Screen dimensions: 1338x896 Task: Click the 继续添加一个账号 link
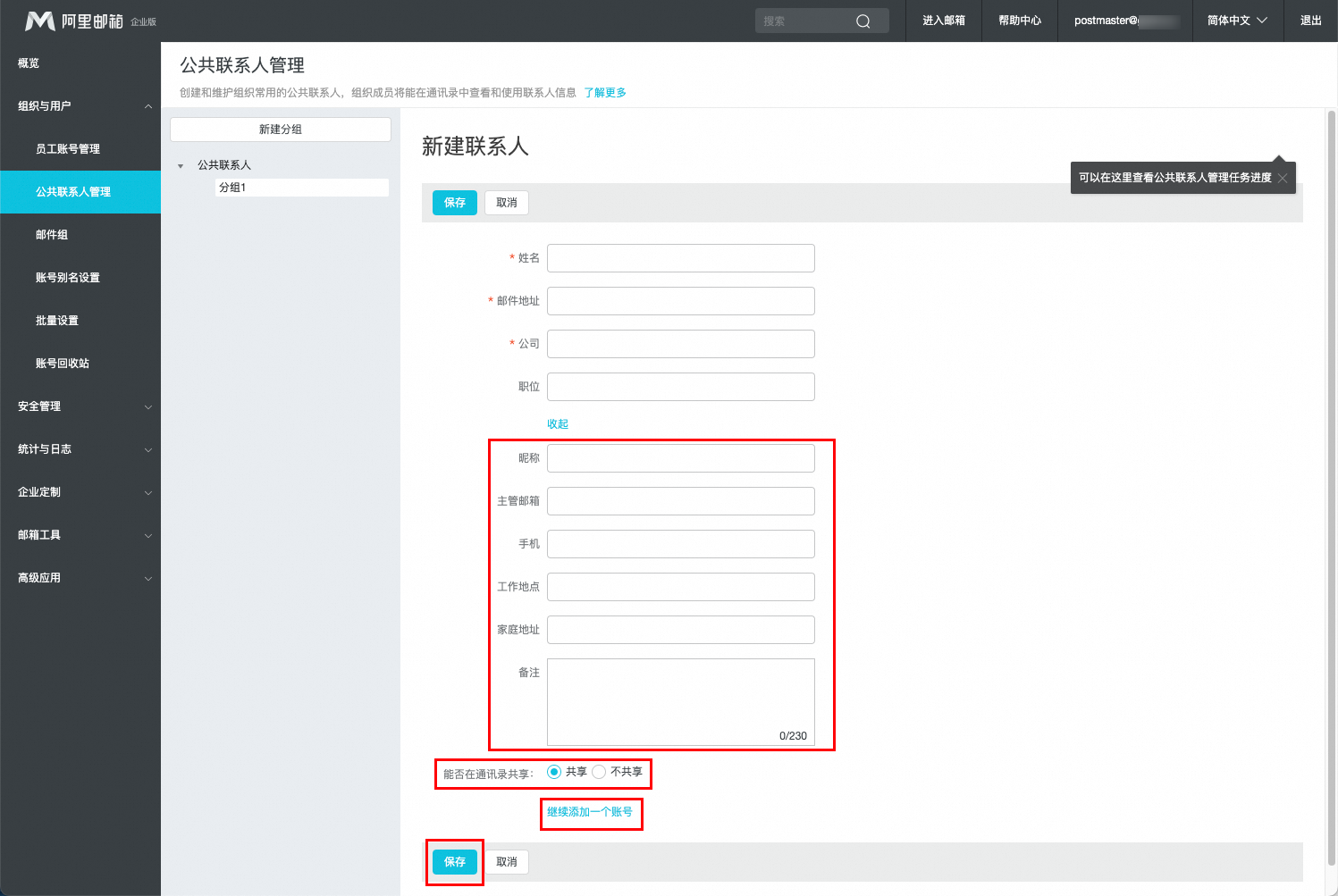pos(590,812)
